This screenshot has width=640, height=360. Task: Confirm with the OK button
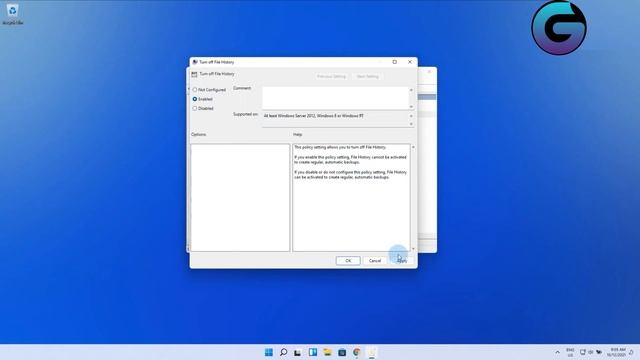(348, 260)
